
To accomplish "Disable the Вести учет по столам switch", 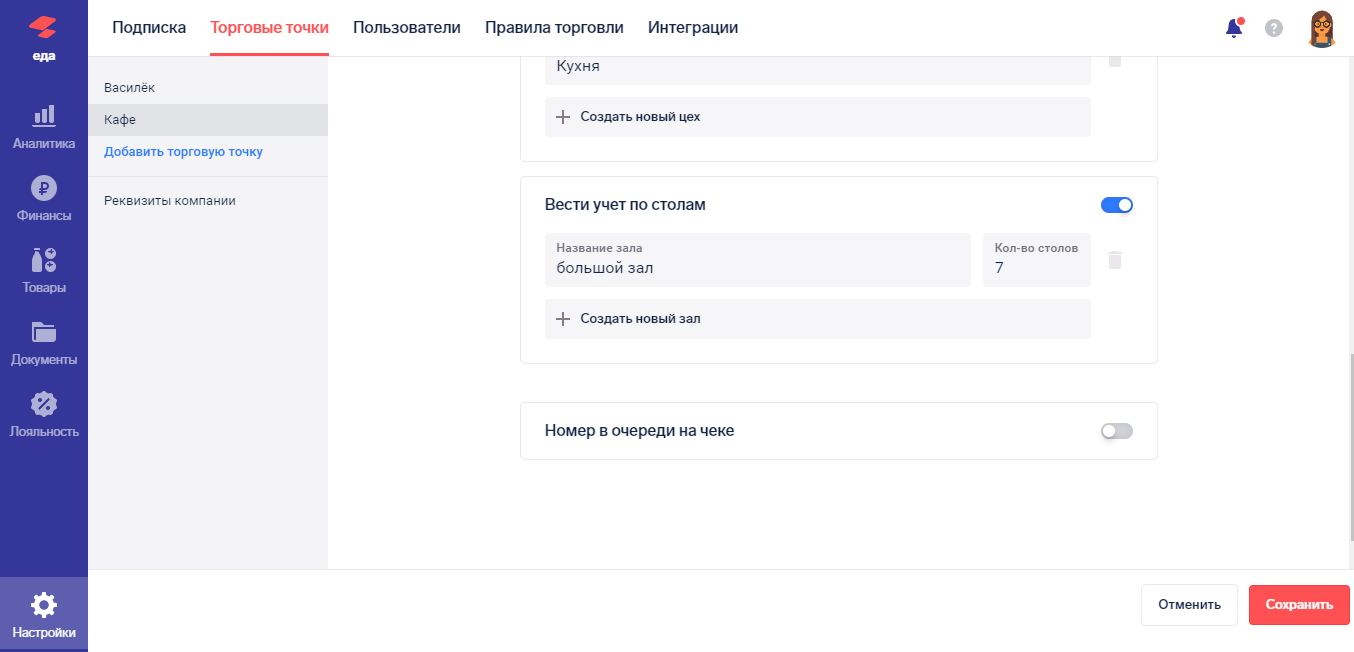I will click(1117, 205).
